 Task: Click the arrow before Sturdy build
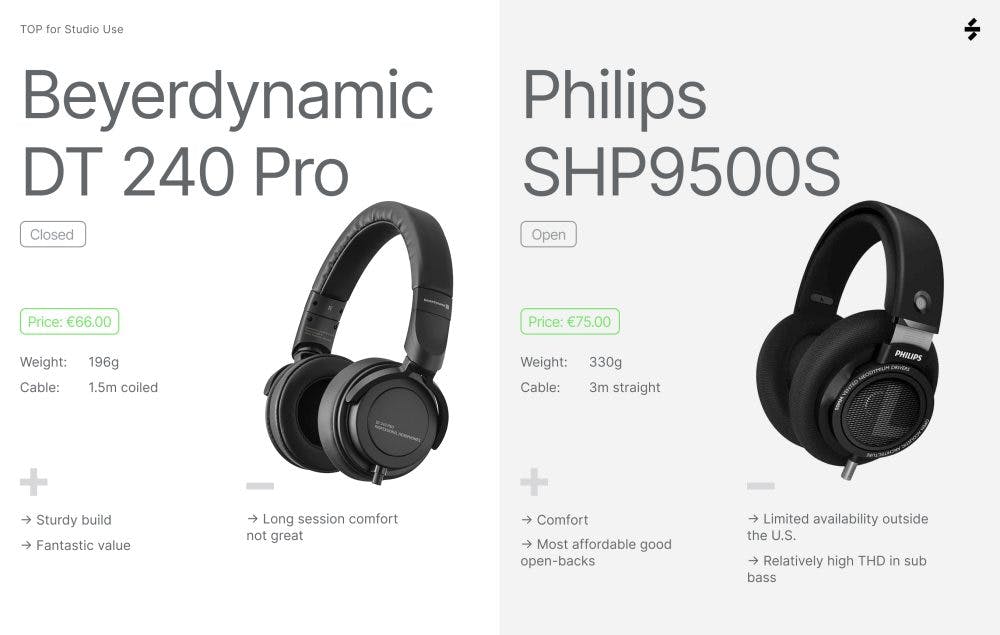pyautogui.click(x=26, y=520)
